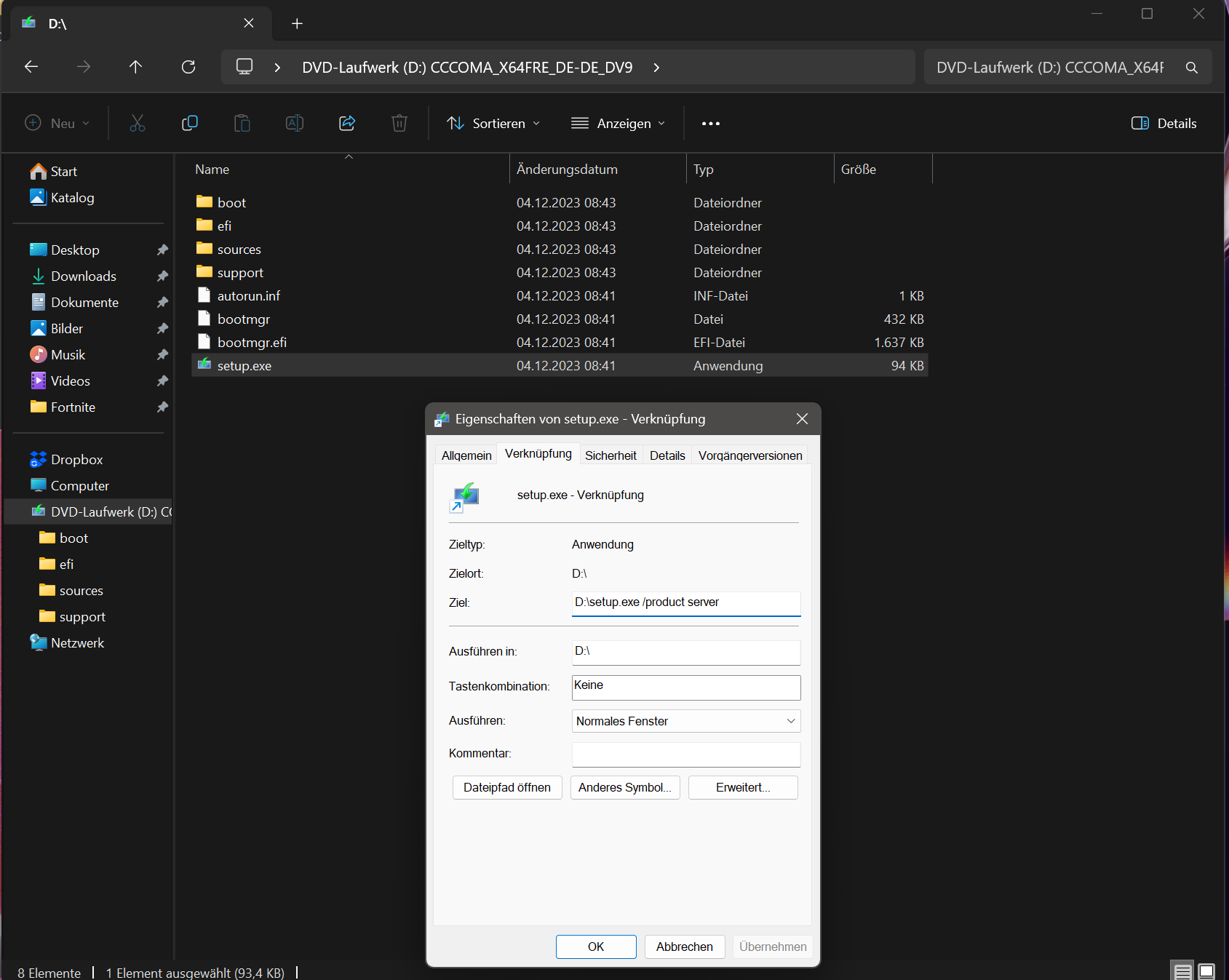This screenshot has height=980, width=1229.
Task: Click Abbrechen to cancel the dialog
Action: click(x=685, y=947)
